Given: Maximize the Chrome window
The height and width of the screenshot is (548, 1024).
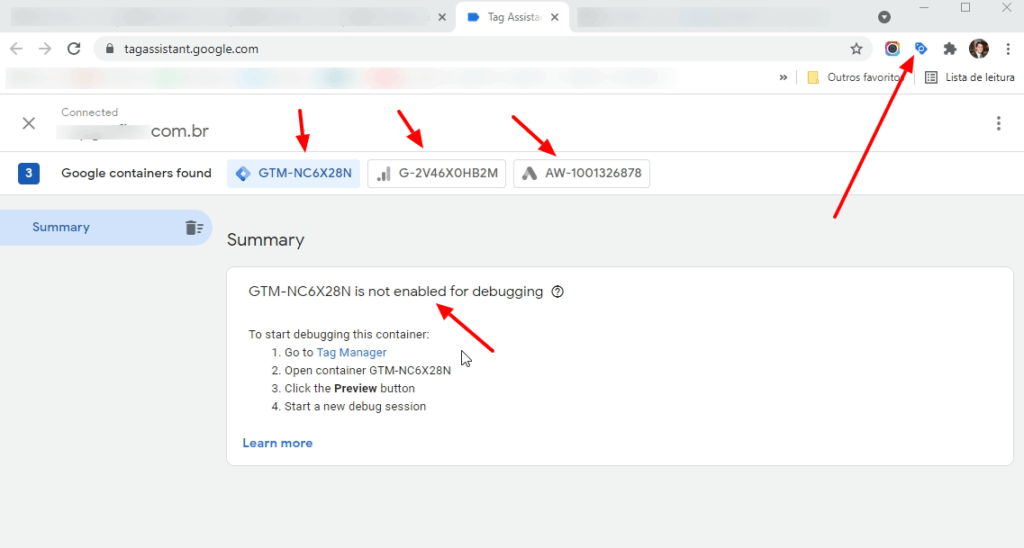Looking at the screenshot, I should pos(965,8).
